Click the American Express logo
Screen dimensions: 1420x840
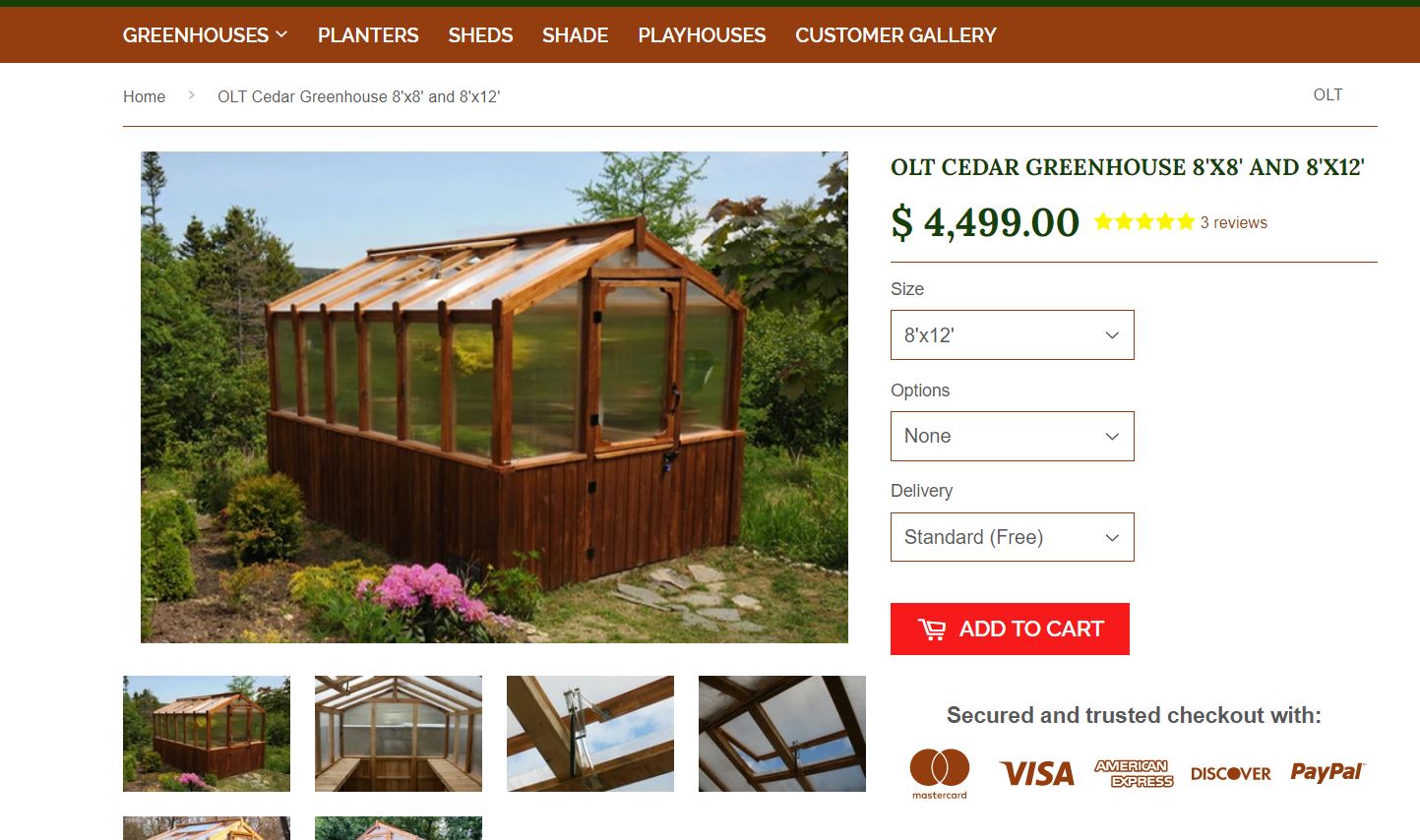pyautogui.click(x=1134, y=773)
